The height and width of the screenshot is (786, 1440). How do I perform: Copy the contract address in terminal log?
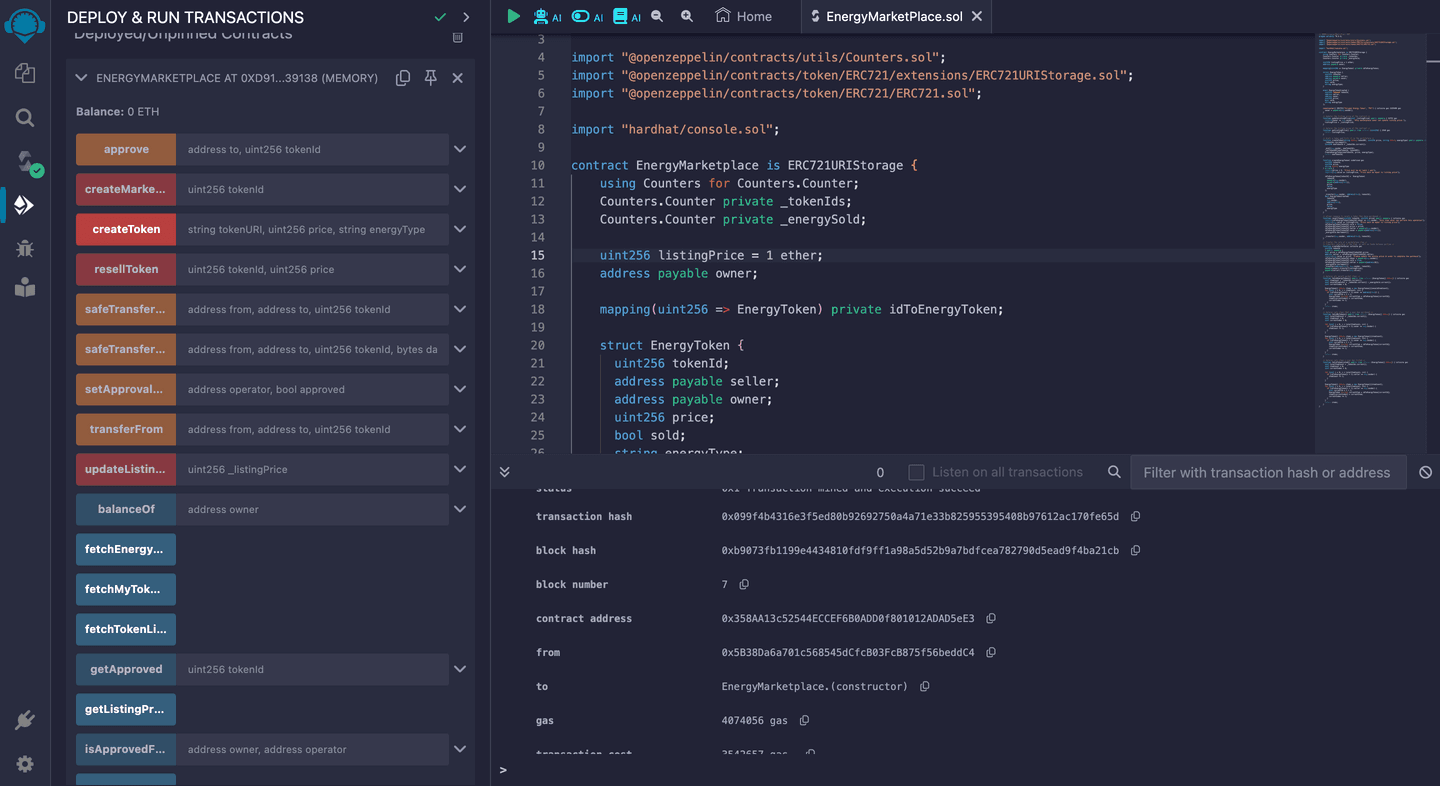tap(991, 619)
